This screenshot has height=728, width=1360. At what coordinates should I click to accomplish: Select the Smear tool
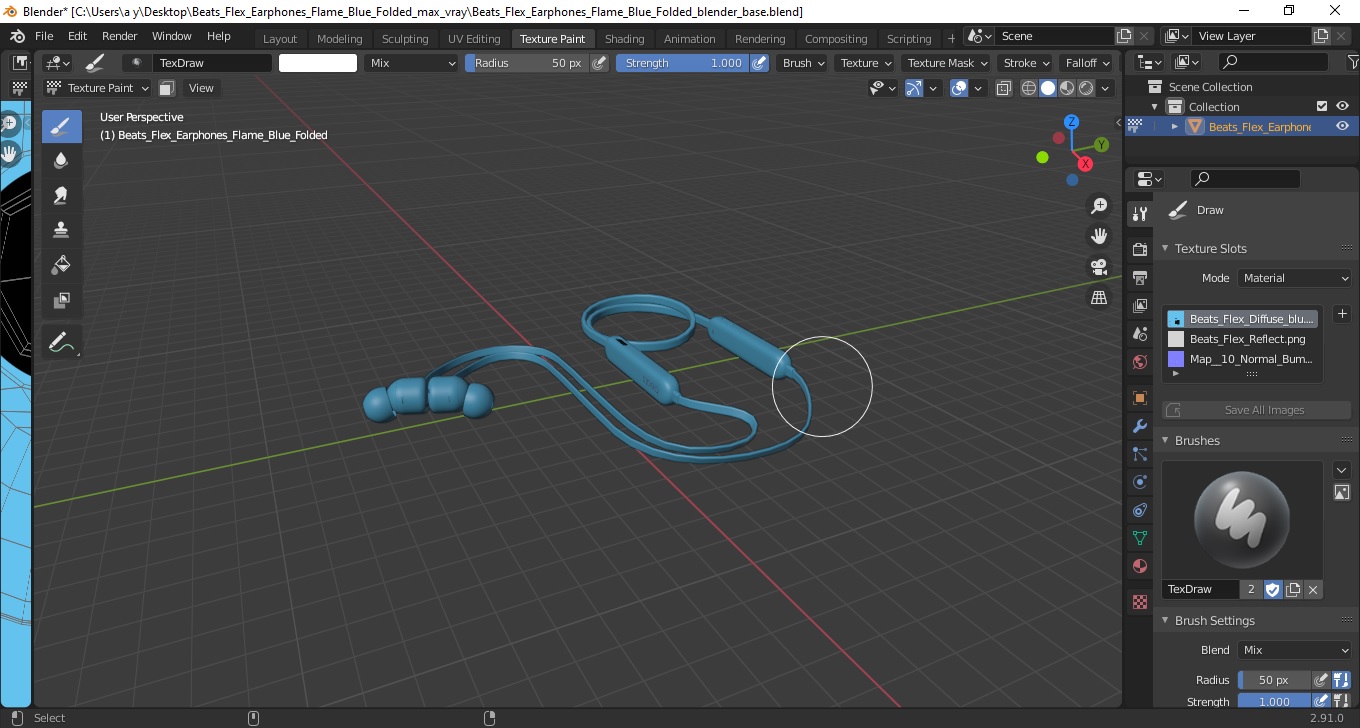pos(61,195)
